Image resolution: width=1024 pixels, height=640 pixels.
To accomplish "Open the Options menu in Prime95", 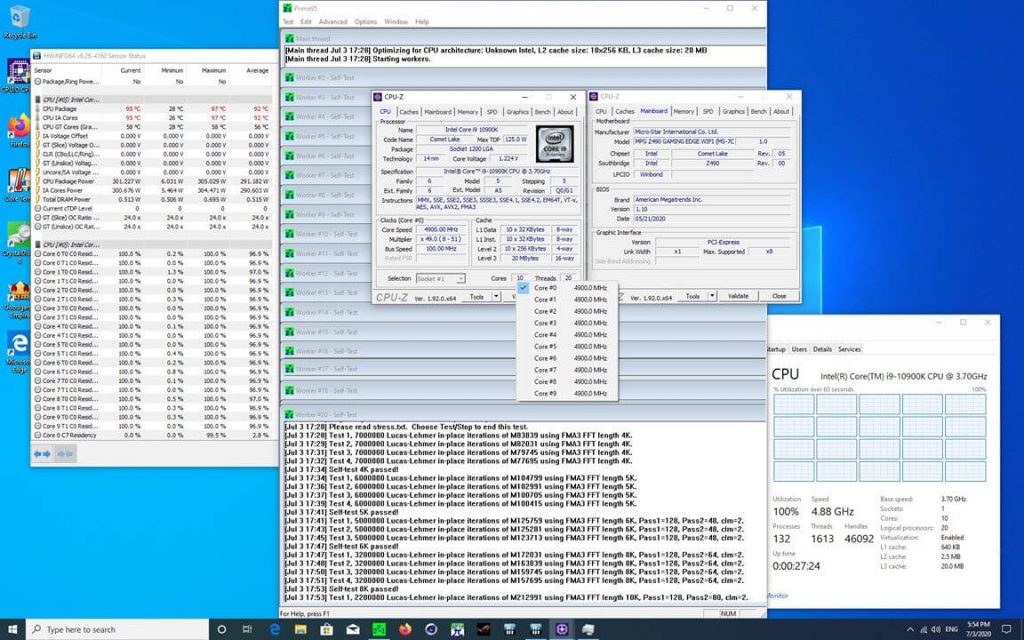I will click(366, 22).
